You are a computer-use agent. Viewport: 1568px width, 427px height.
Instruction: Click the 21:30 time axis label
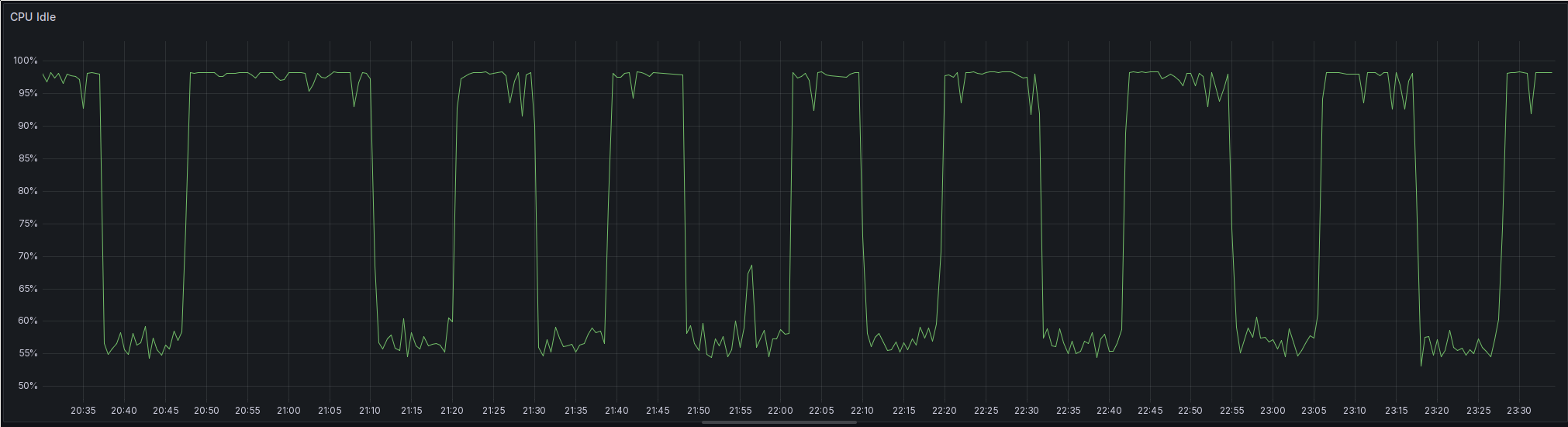pos(534,411)
